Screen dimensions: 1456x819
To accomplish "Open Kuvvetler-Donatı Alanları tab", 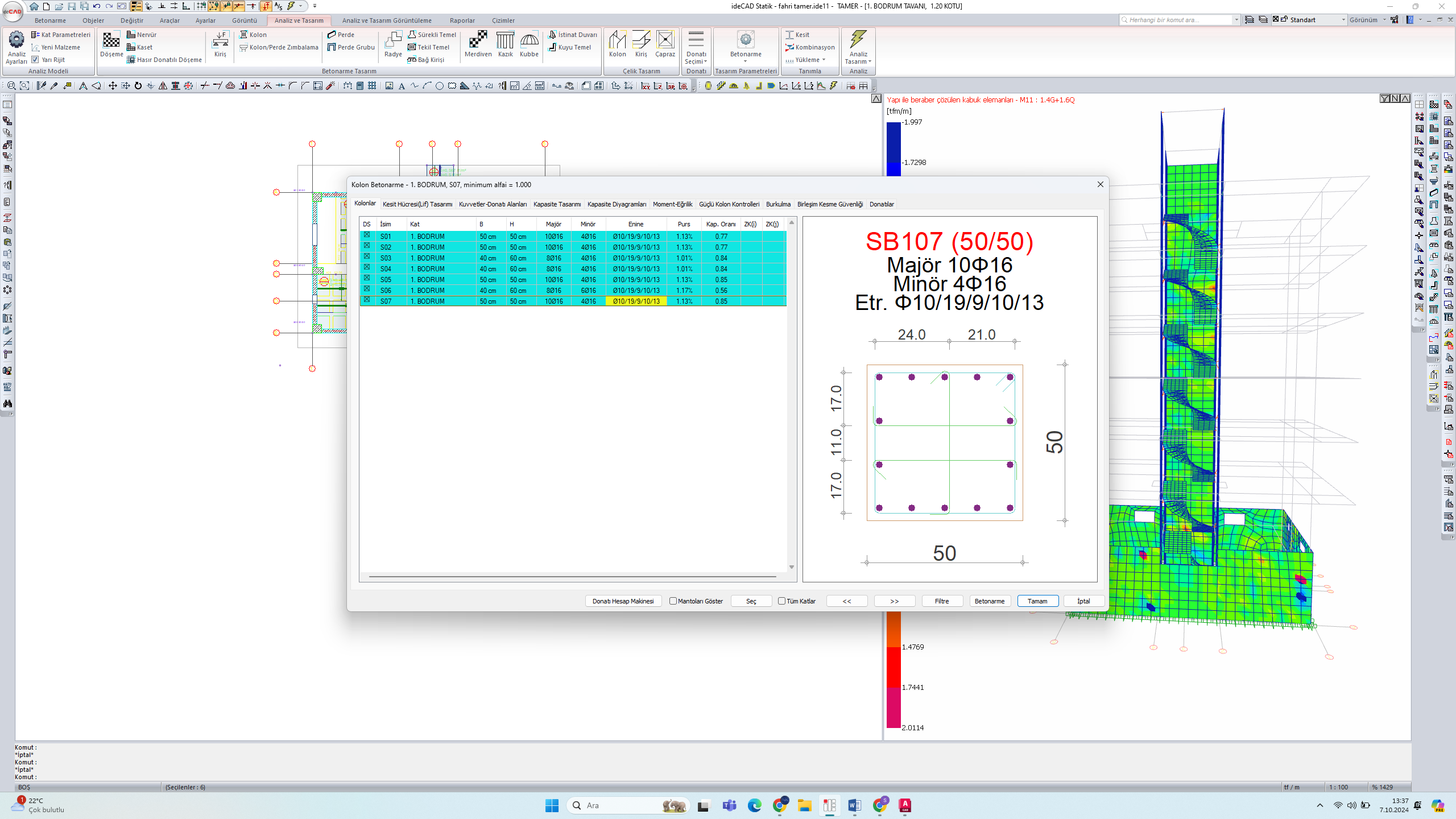I will pyautogui.click(x=493, y=204).
